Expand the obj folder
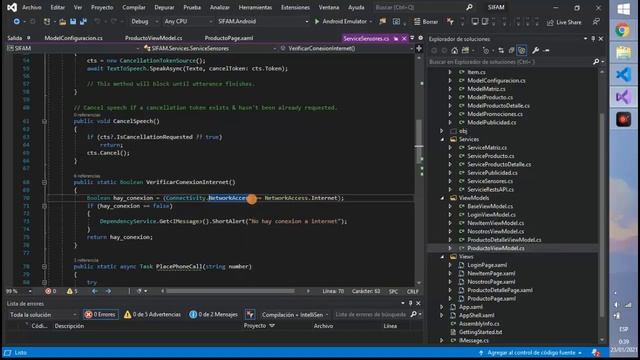The height and width of the screenshot is (360, 640). tap(442, 131)
